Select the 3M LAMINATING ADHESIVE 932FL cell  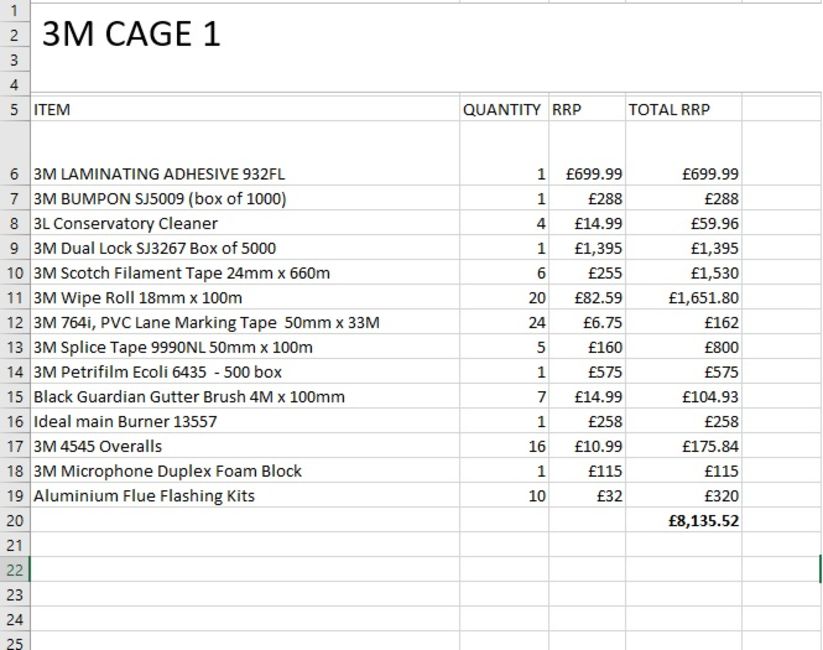click(245, 153)
